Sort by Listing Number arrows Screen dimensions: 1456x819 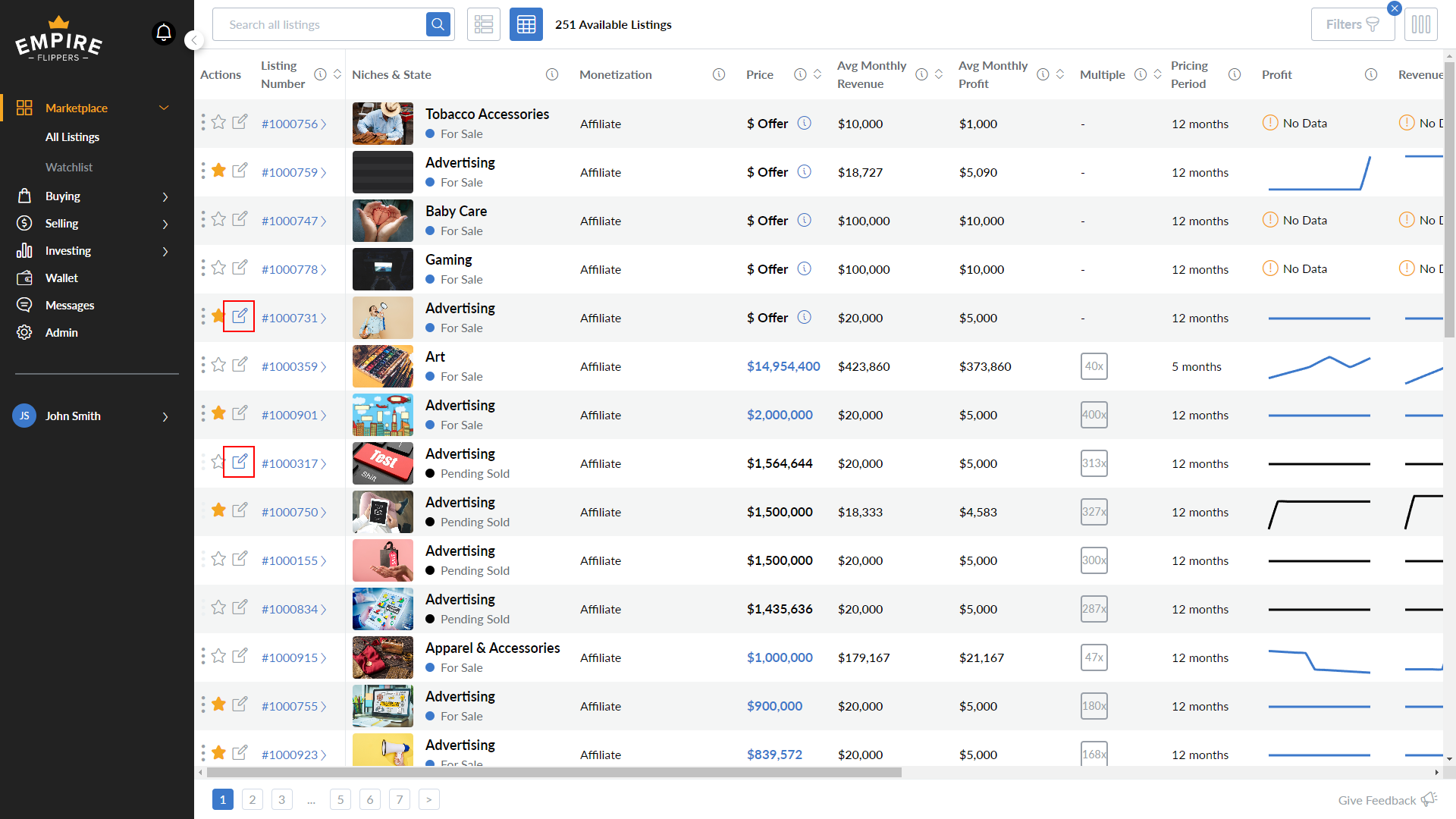click(337, 74)
